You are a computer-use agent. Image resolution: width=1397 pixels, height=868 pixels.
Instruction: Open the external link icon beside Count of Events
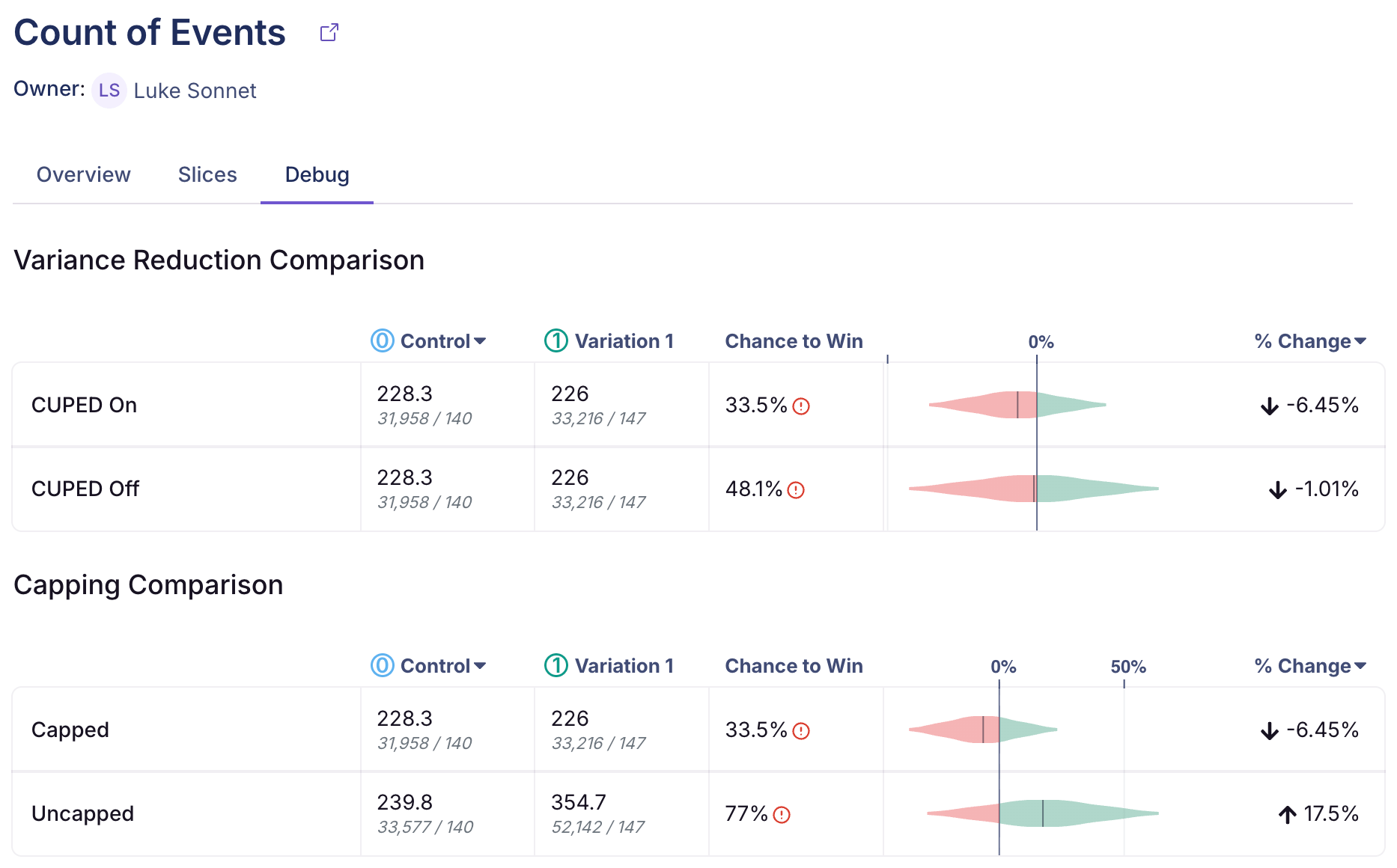329,33
